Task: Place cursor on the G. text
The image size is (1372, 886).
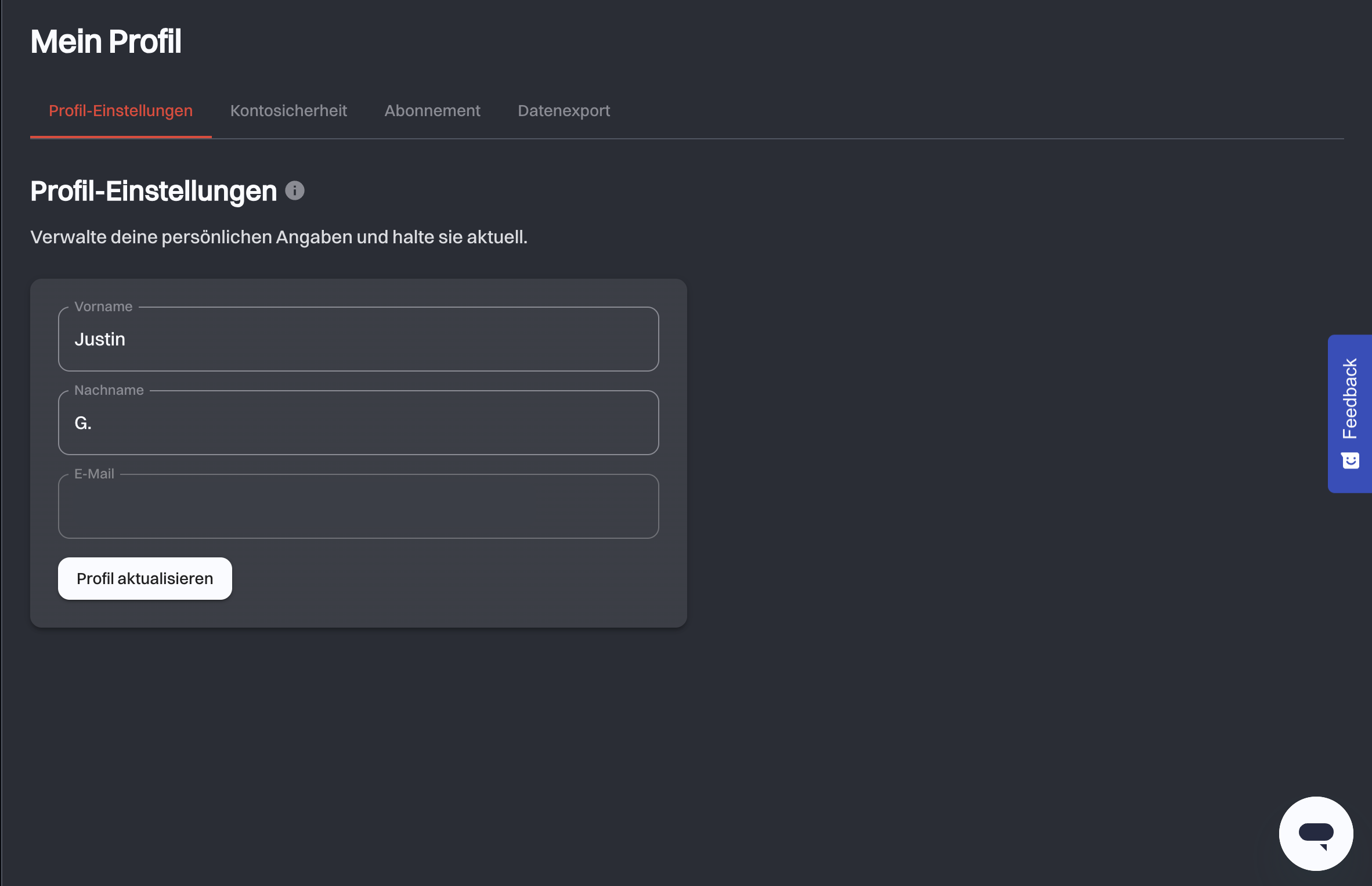Action: point(83,423)
